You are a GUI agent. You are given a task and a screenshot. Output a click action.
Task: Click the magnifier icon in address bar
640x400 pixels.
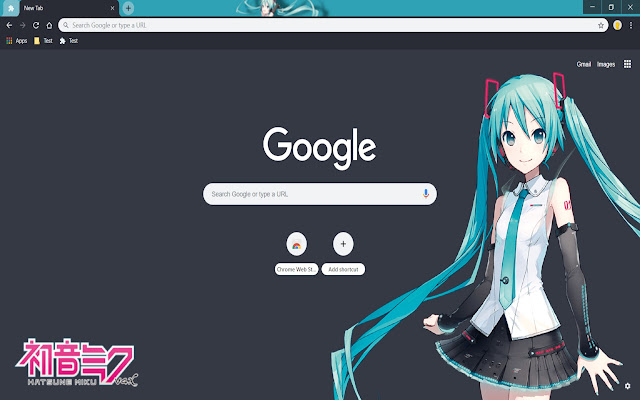point(66,25)
